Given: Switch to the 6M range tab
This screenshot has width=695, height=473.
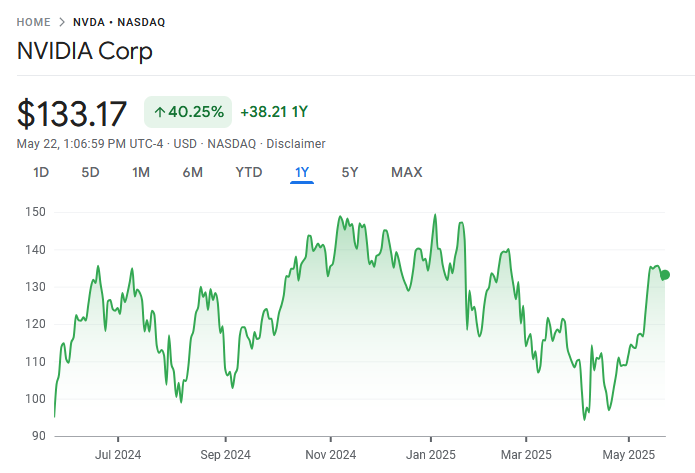Looking at the screenshot, I should pyautogui.click(x=193, y=172).
